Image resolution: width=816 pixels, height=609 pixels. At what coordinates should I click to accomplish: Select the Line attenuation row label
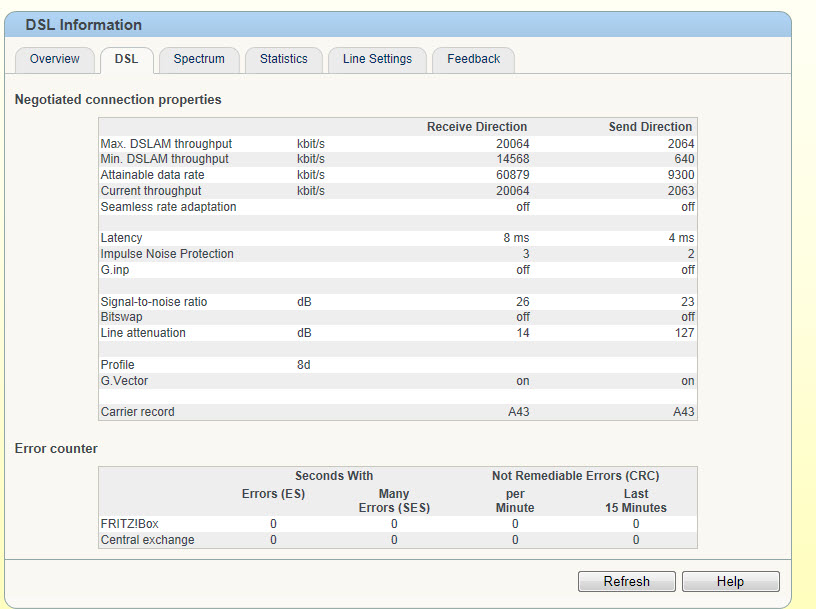click(143, 333)
